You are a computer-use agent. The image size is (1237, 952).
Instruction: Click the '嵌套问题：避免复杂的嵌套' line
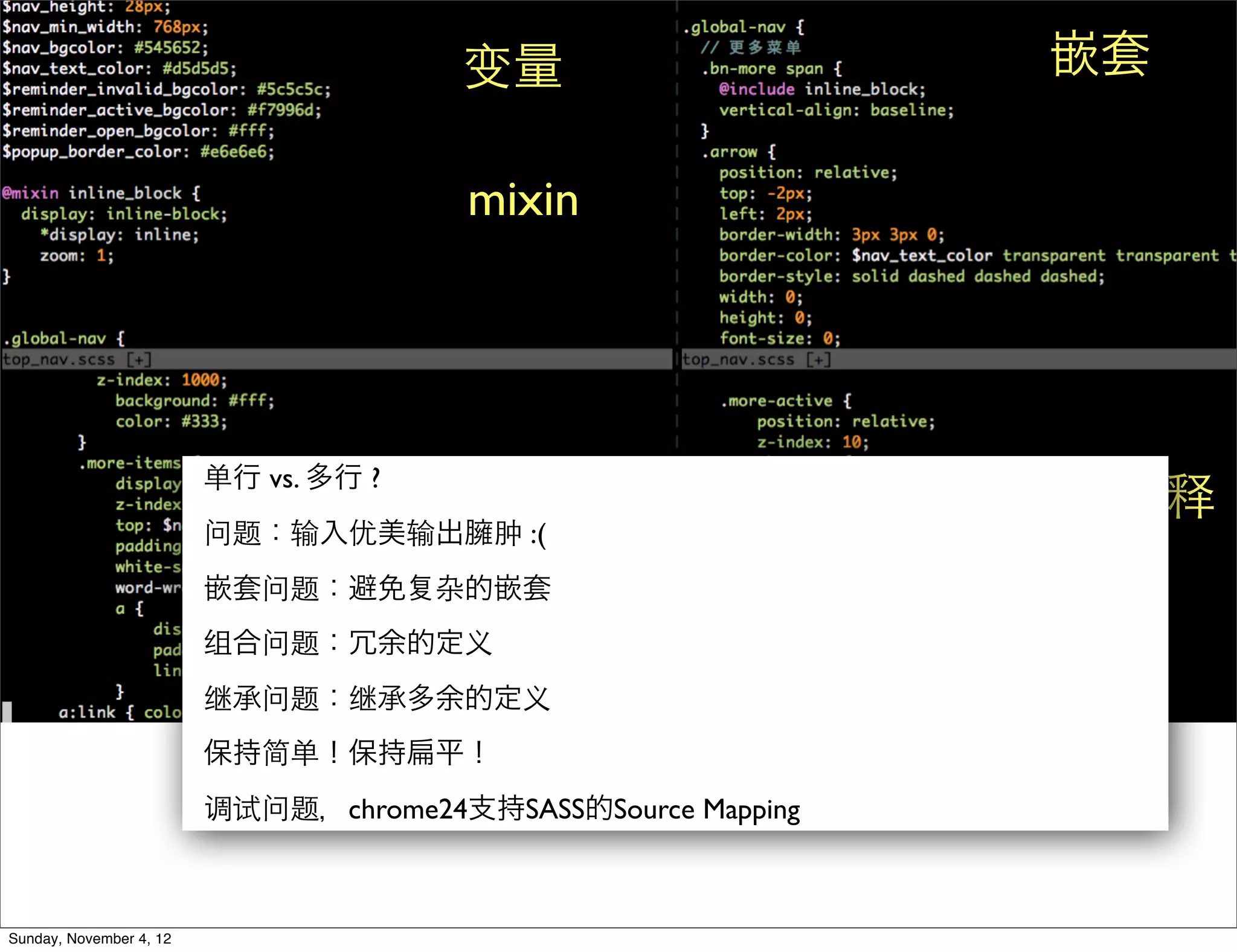378,588
